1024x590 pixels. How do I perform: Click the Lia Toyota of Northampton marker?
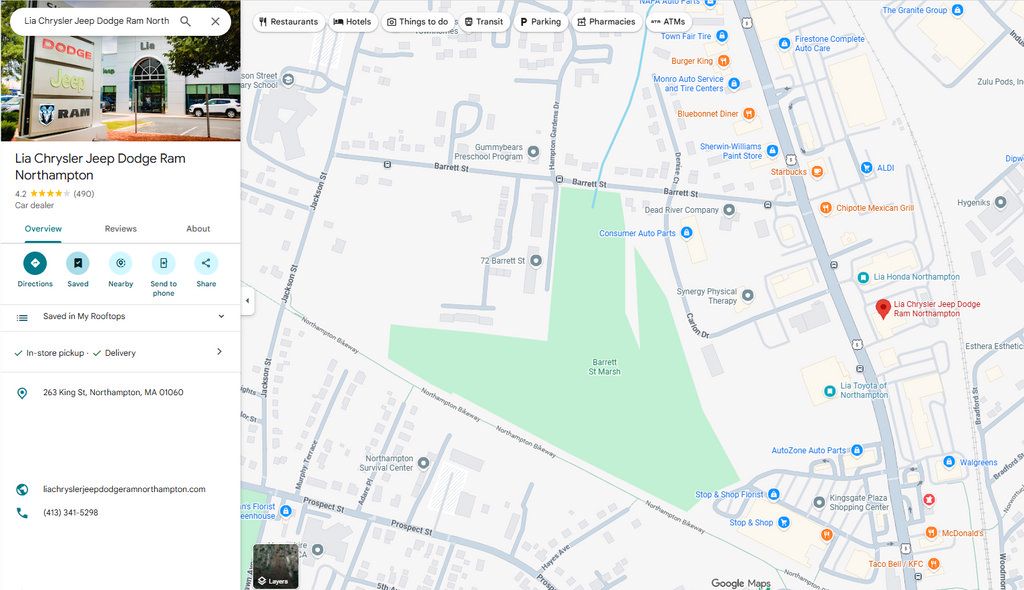click(829, 391)
